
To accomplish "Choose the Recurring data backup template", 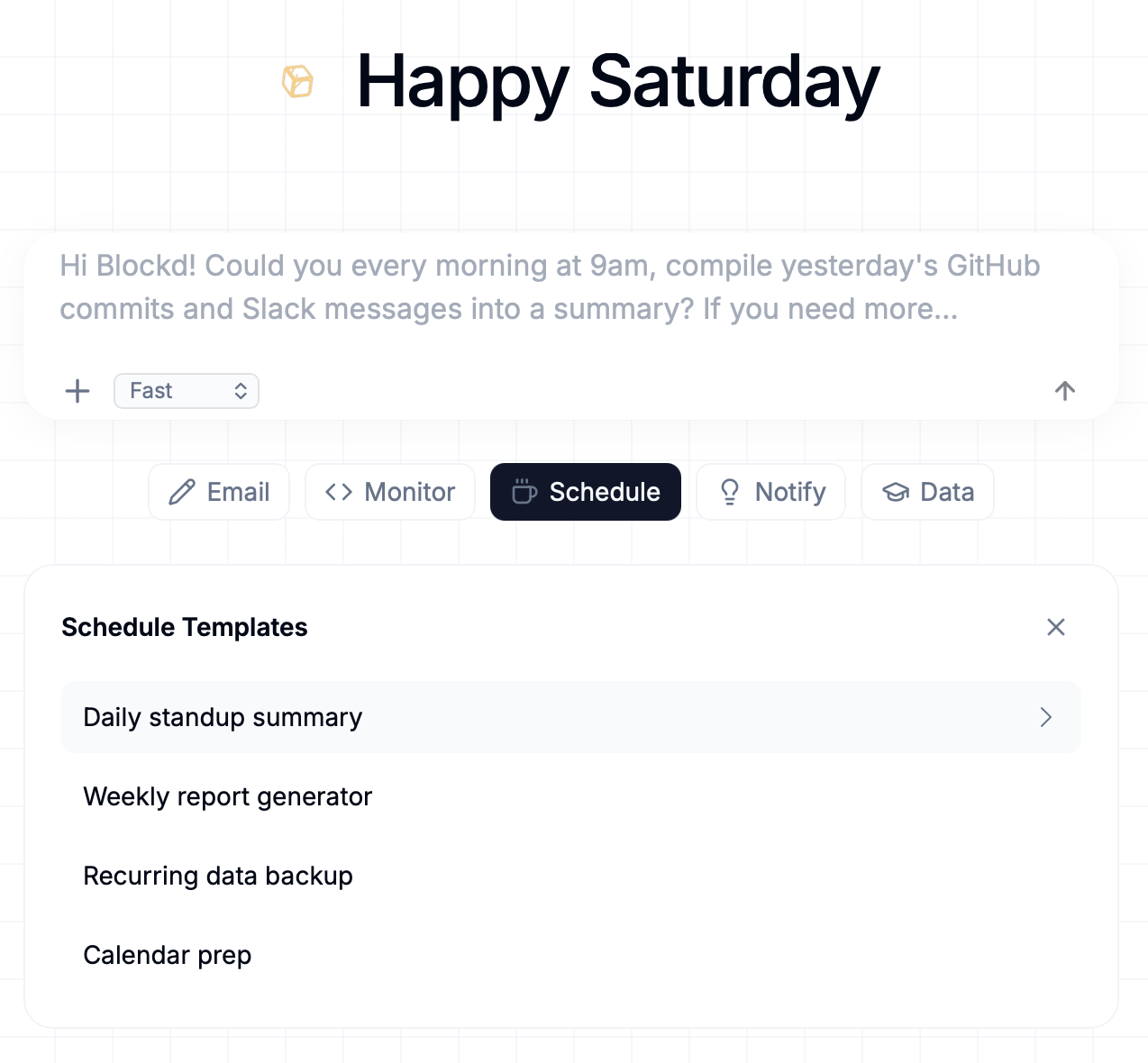I will (x=218, y=876).
